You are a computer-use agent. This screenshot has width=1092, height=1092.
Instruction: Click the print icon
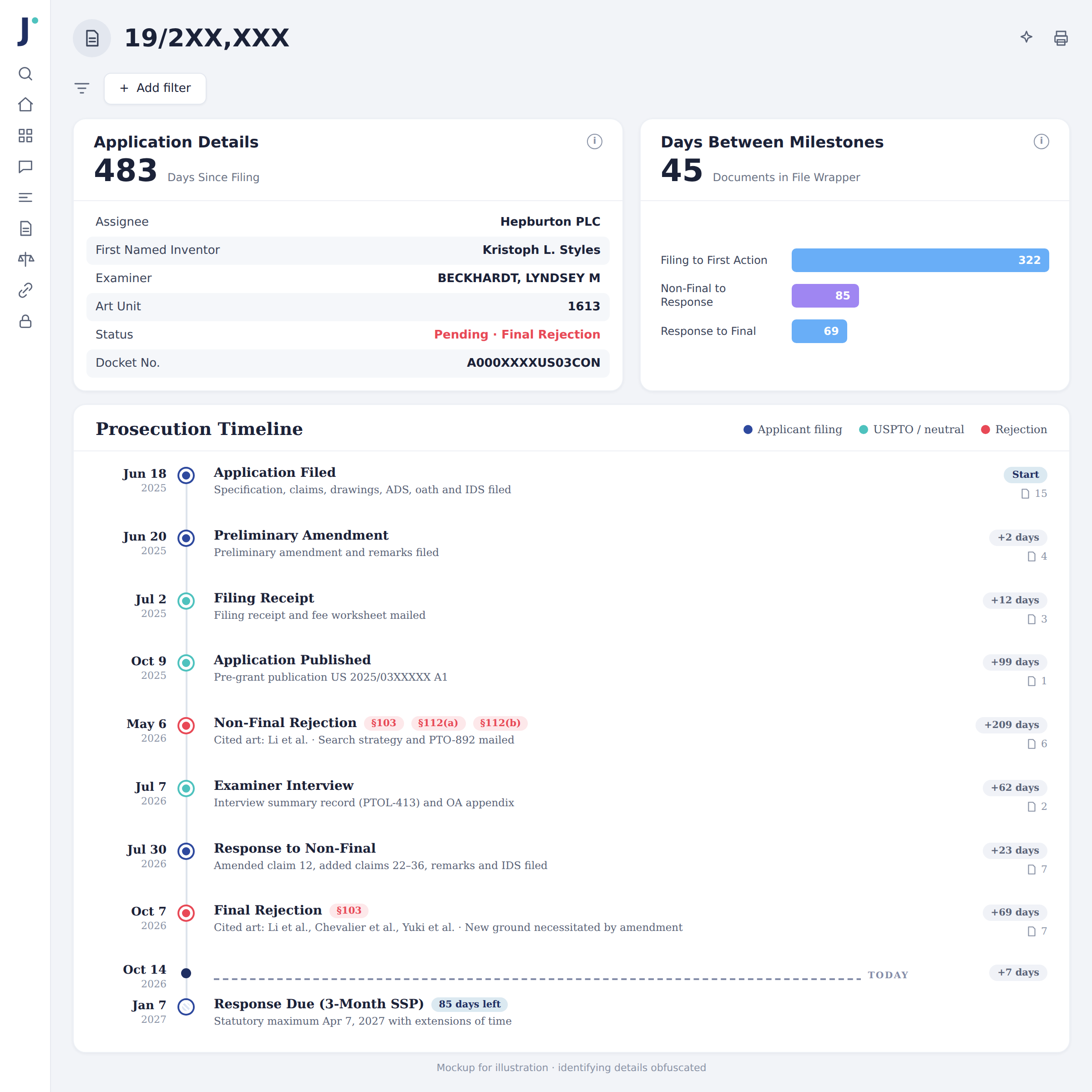point(1061,38)
